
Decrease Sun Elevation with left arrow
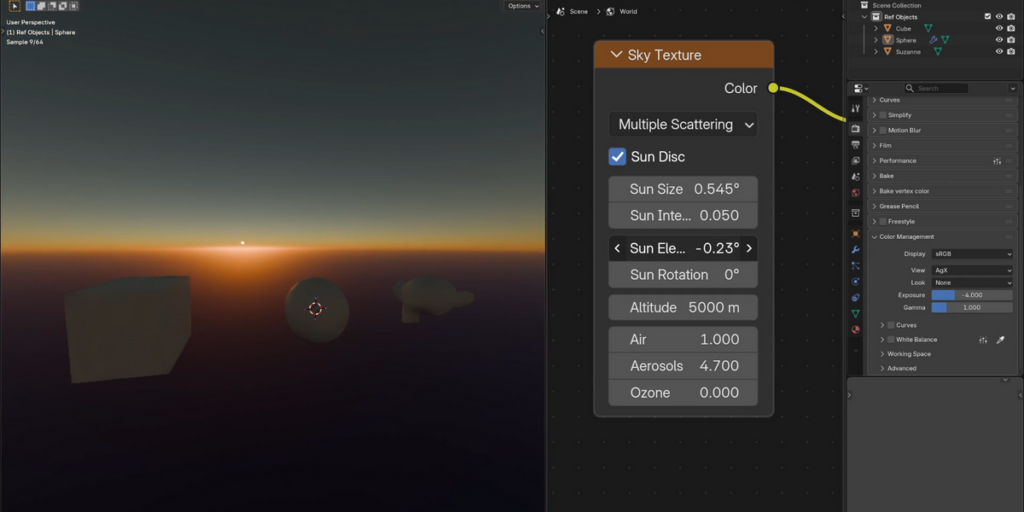[x=617, y=248]
